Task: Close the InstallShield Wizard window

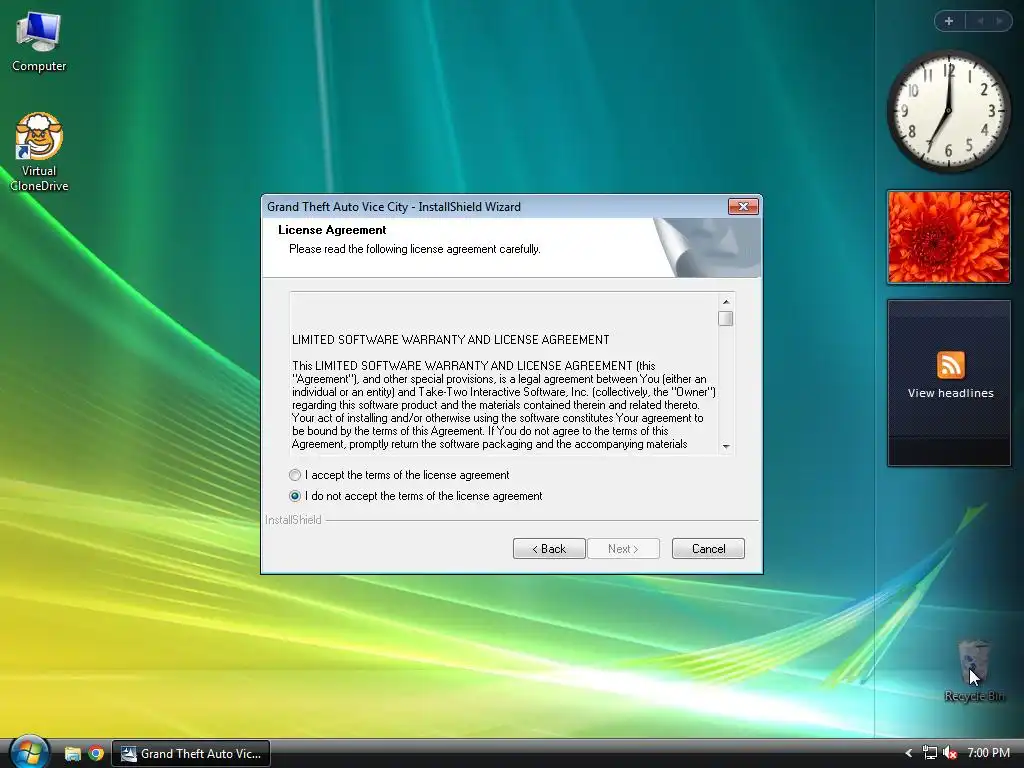Action: [743, 206]
